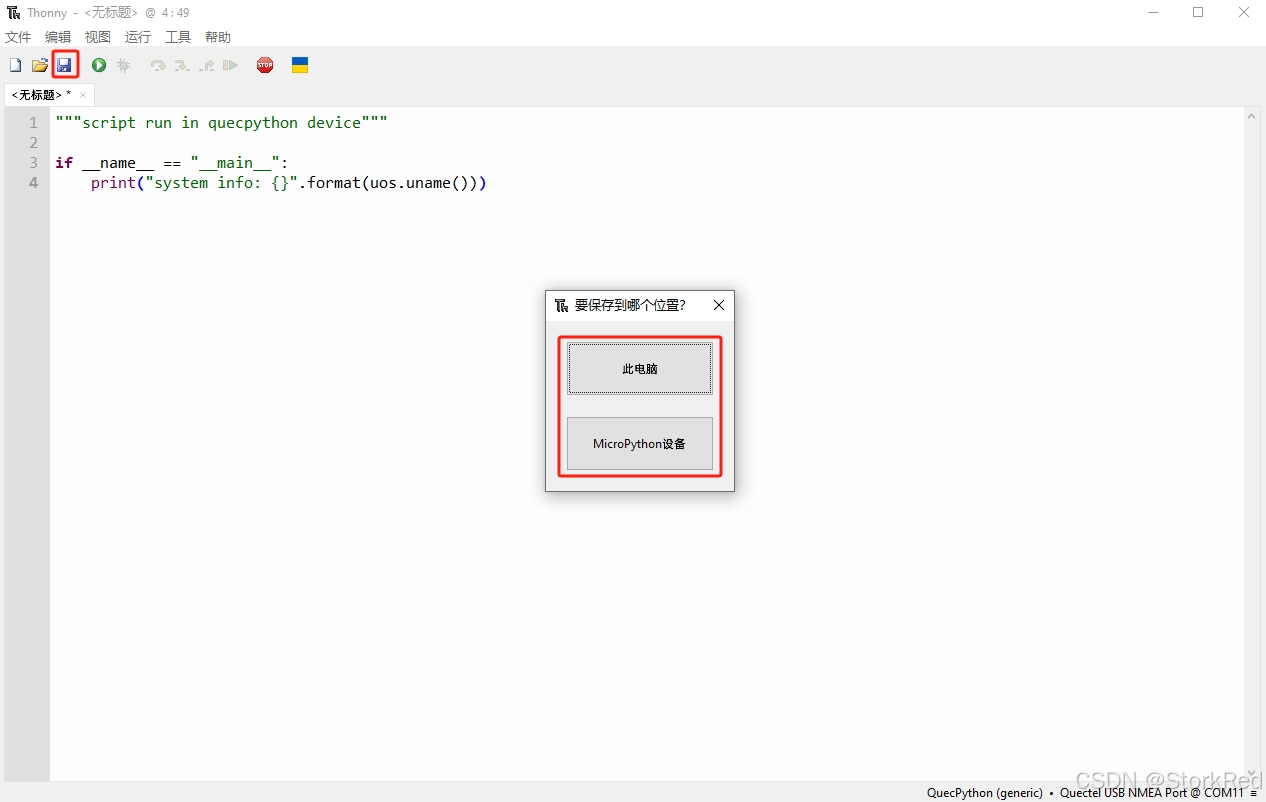
Task: Click the if __name__ line of code
Action: (x=172, y=162)
